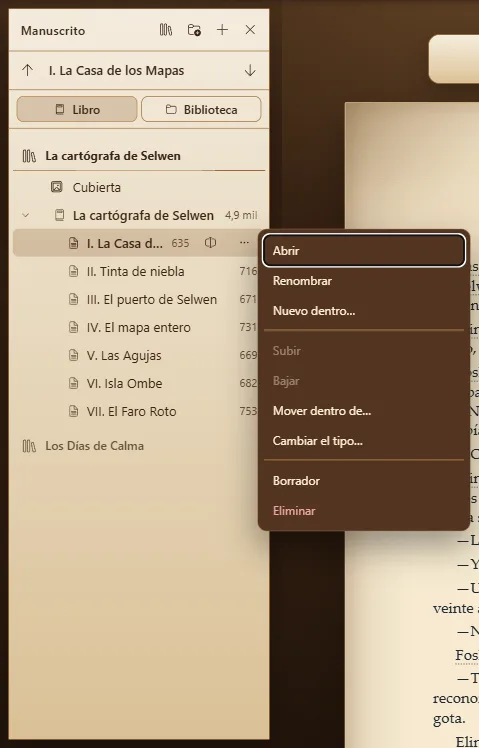479x748 pixels.
Task: Switch to the Libro tab
Action: [77, 109]
